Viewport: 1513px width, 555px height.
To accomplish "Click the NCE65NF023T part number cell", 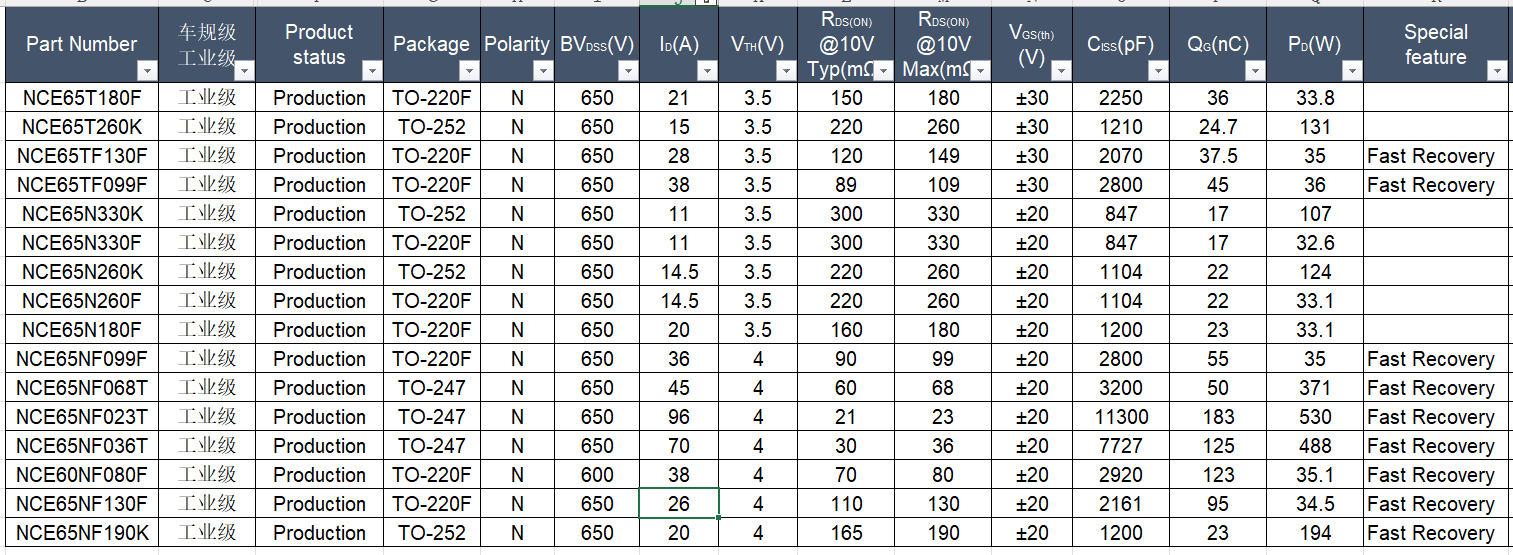I will pos(82,417).
